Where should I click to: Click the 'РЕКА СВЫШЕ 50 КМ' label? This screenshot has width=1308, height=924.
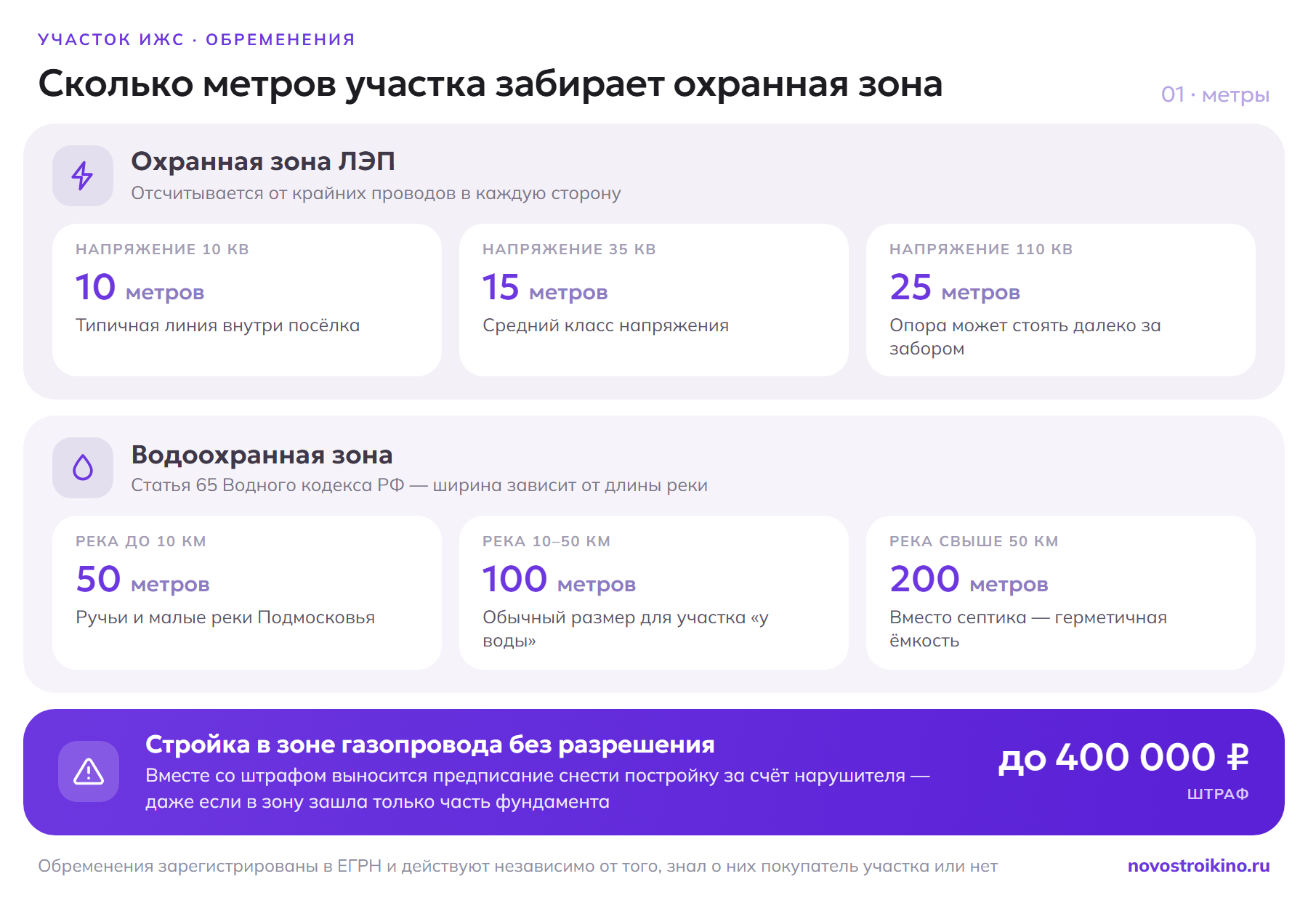pos(974,541)
